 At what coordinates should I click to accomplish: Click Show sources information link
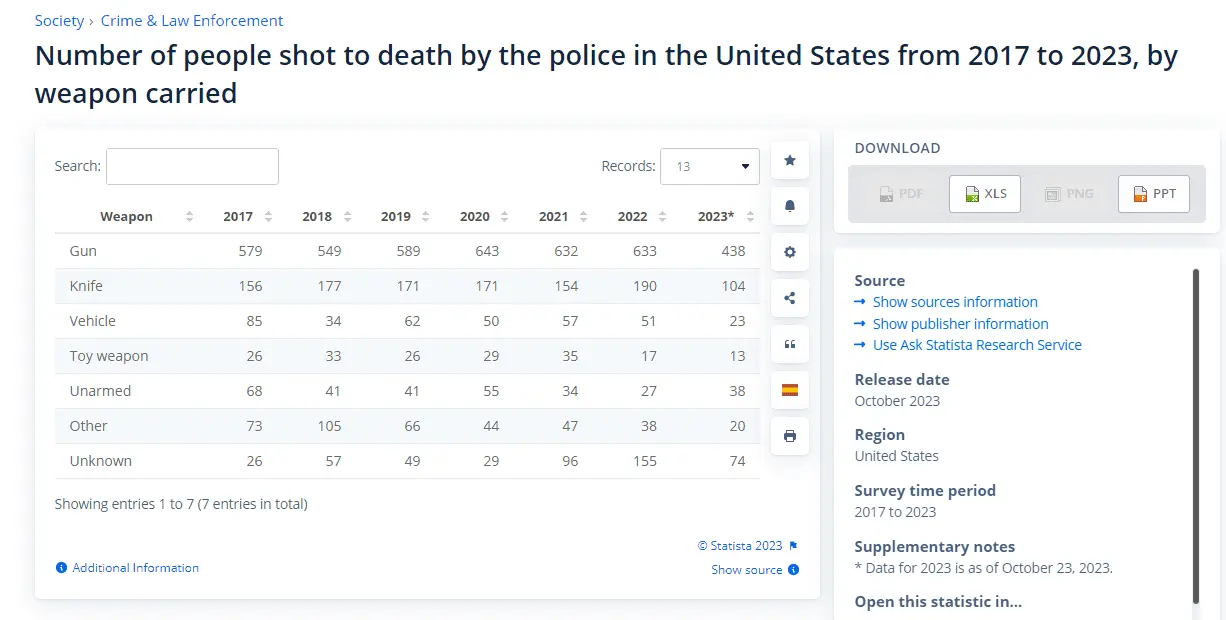[x=955, y=302]
